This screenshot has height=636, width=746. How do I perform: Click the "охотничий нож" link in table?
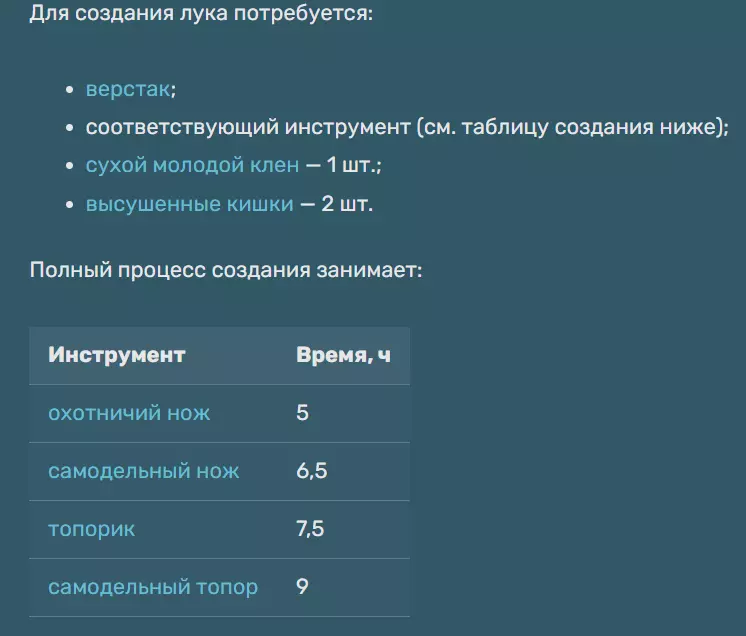129,413
